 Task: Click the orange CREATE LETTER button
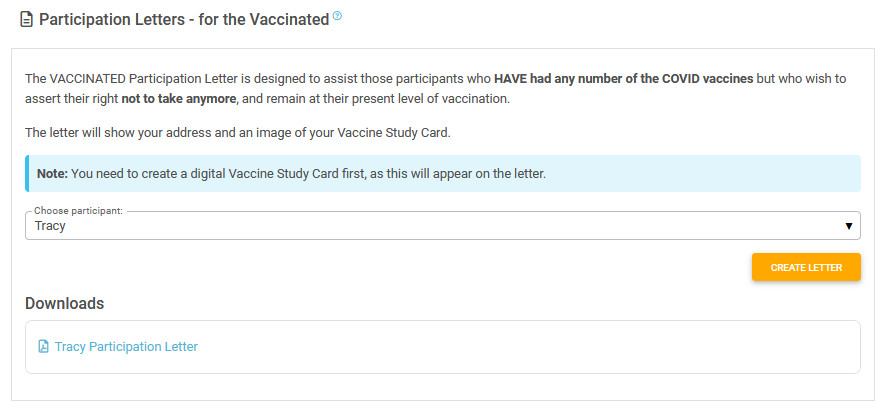click(x=806, y=267)
